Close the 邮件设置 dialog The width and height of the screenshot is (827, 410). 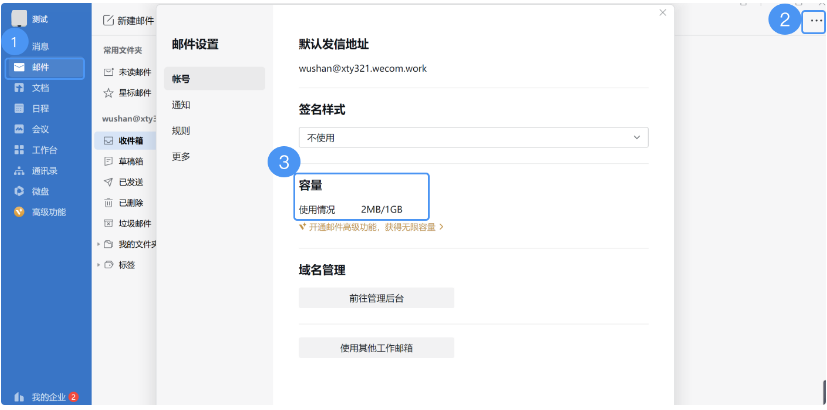[662, 13]
